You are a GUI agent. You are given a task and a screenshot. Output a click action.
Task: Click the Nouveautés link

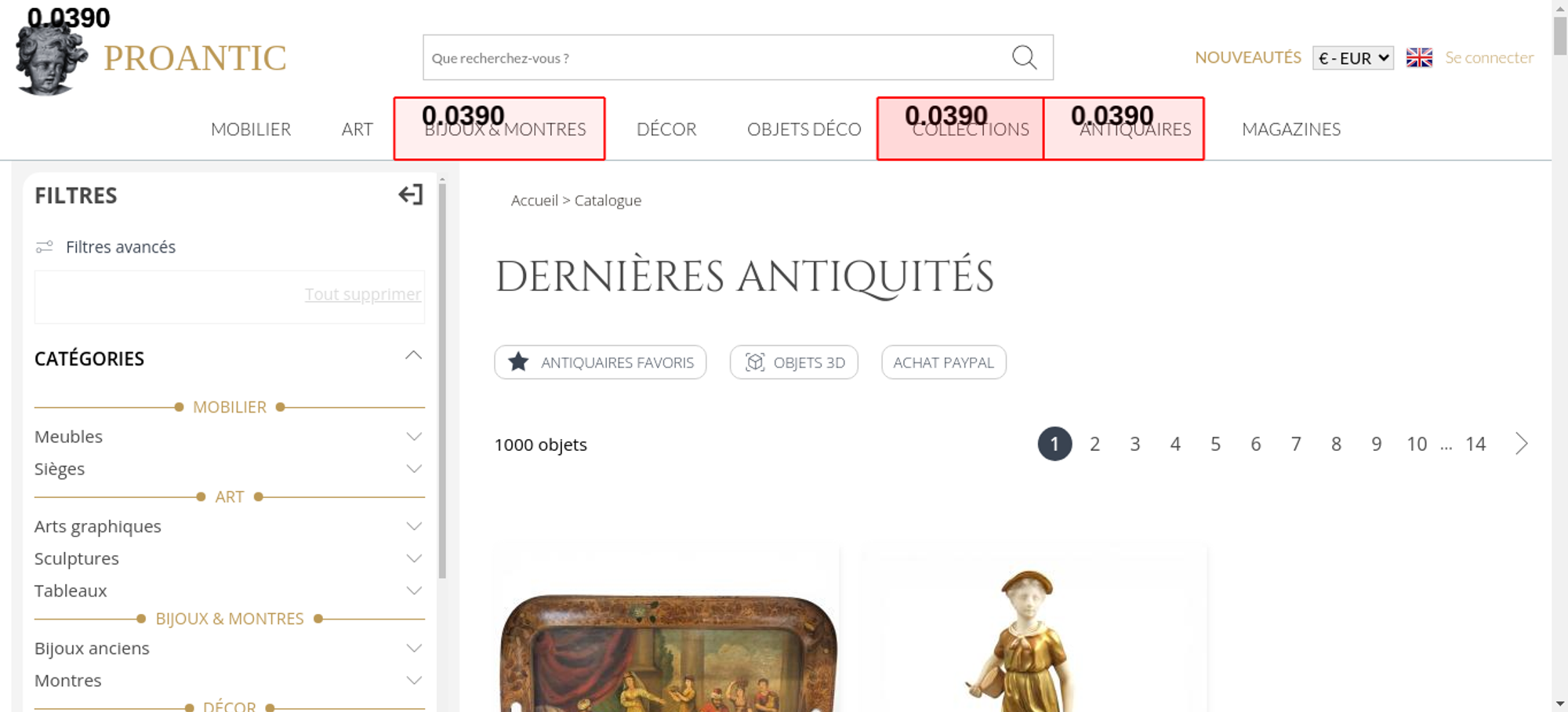[x=1247, y=58]
